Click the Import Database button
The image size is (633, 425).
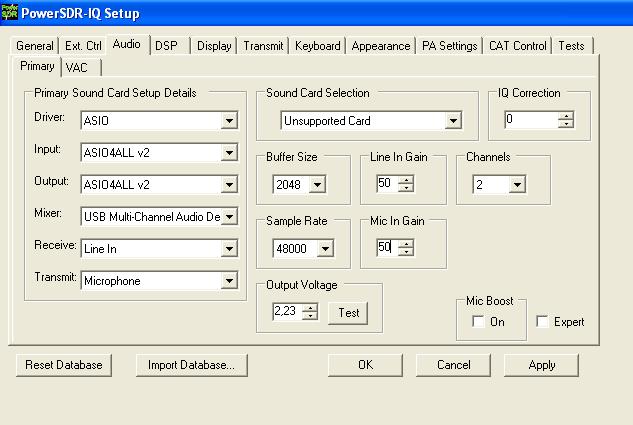pos(191,365)
